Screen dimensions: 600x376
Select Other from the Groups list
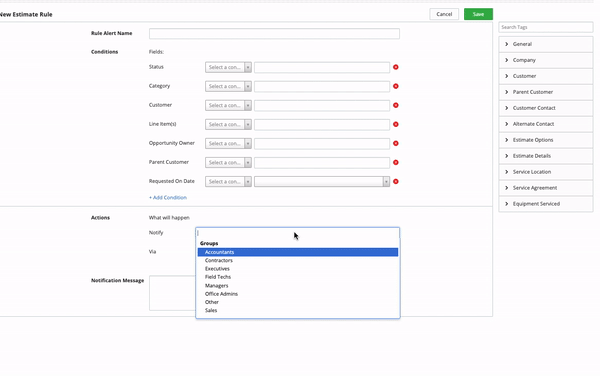pos(298,302)
